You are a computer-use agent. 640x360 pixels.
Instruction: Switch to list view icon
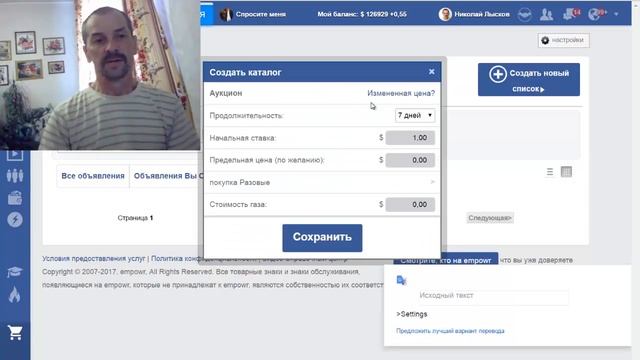(x=550, y=172)
